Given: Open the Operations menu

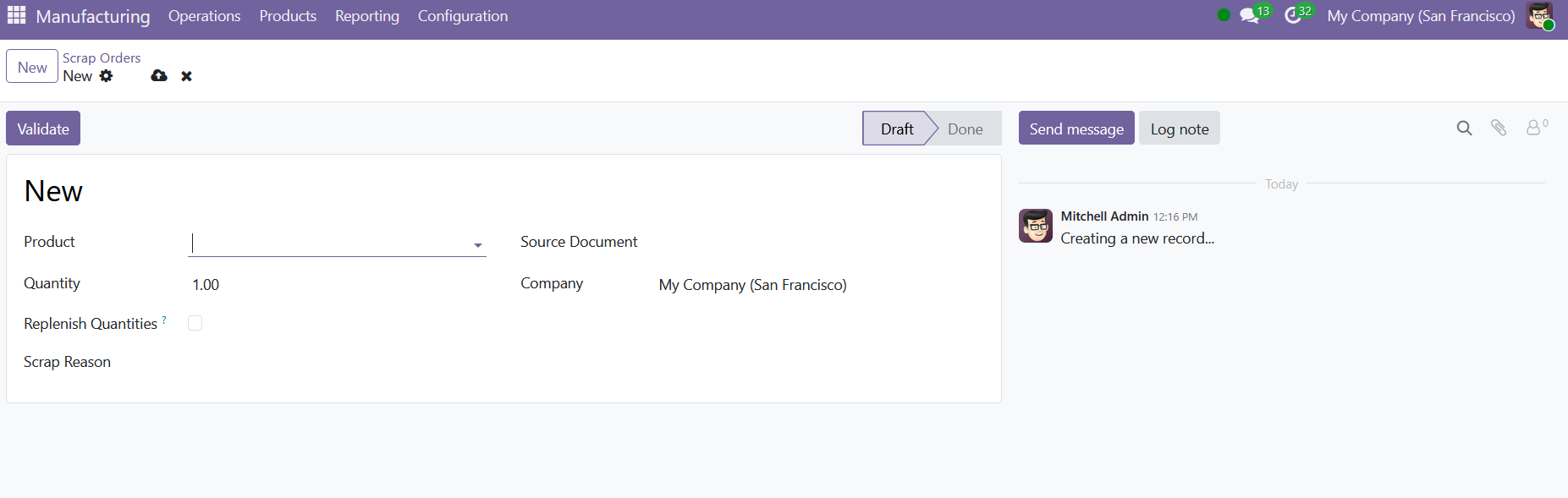Looking at the screenshot, I should pyautogui.click(x=204, y=16).
